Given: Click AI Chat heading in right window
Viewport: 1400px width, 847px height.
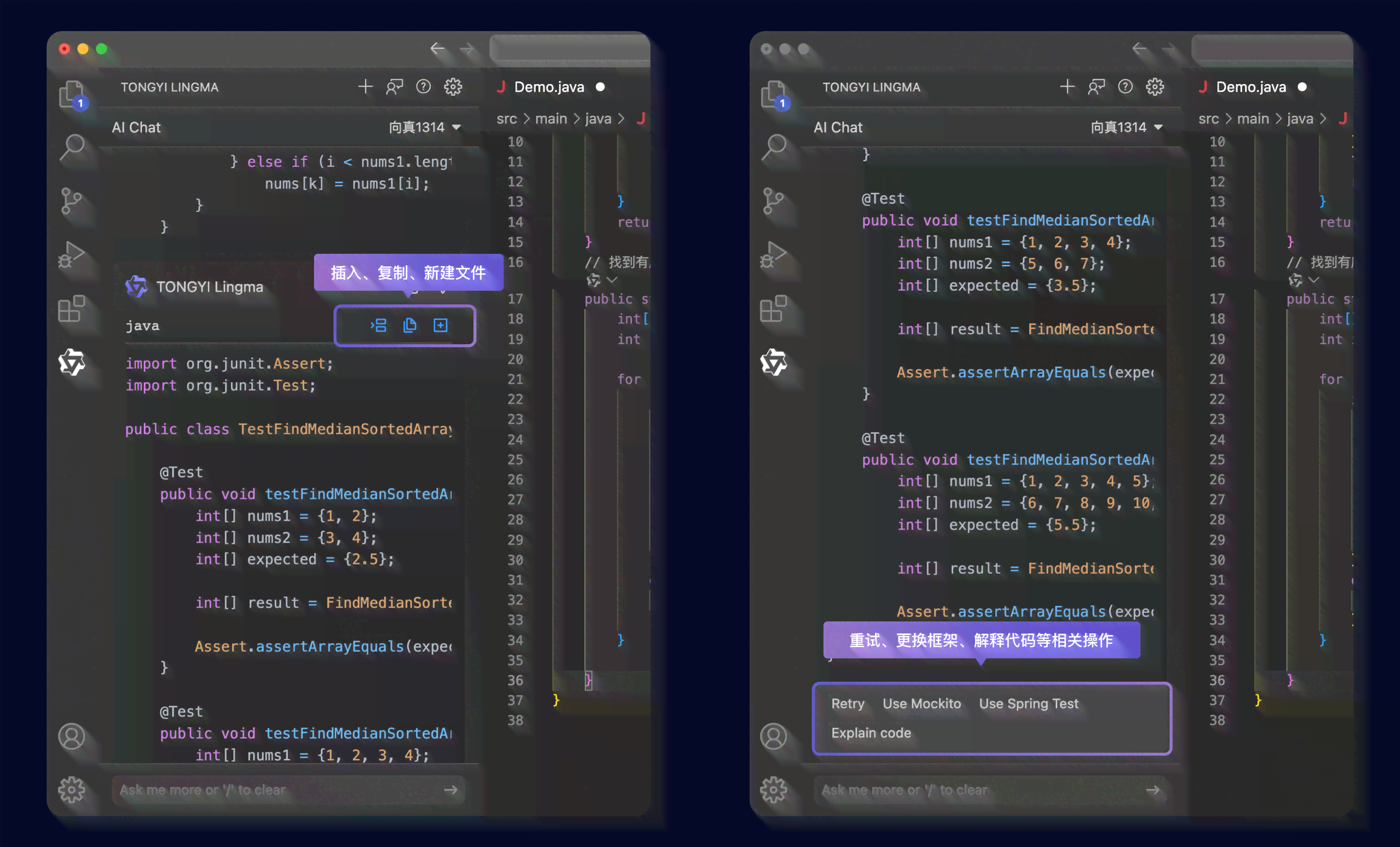Looking at the screenshot, I should 838,127.
